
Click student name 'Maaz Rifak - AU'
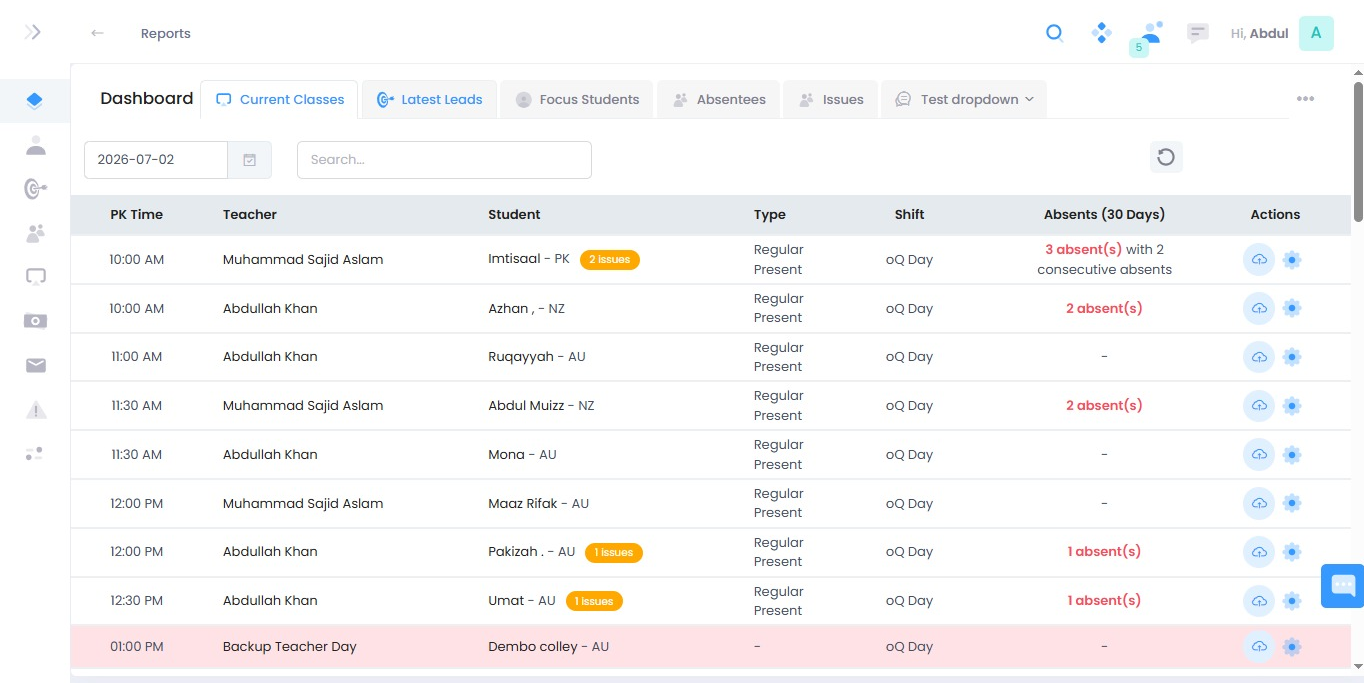pyautogui.click(x=538, y=503)
